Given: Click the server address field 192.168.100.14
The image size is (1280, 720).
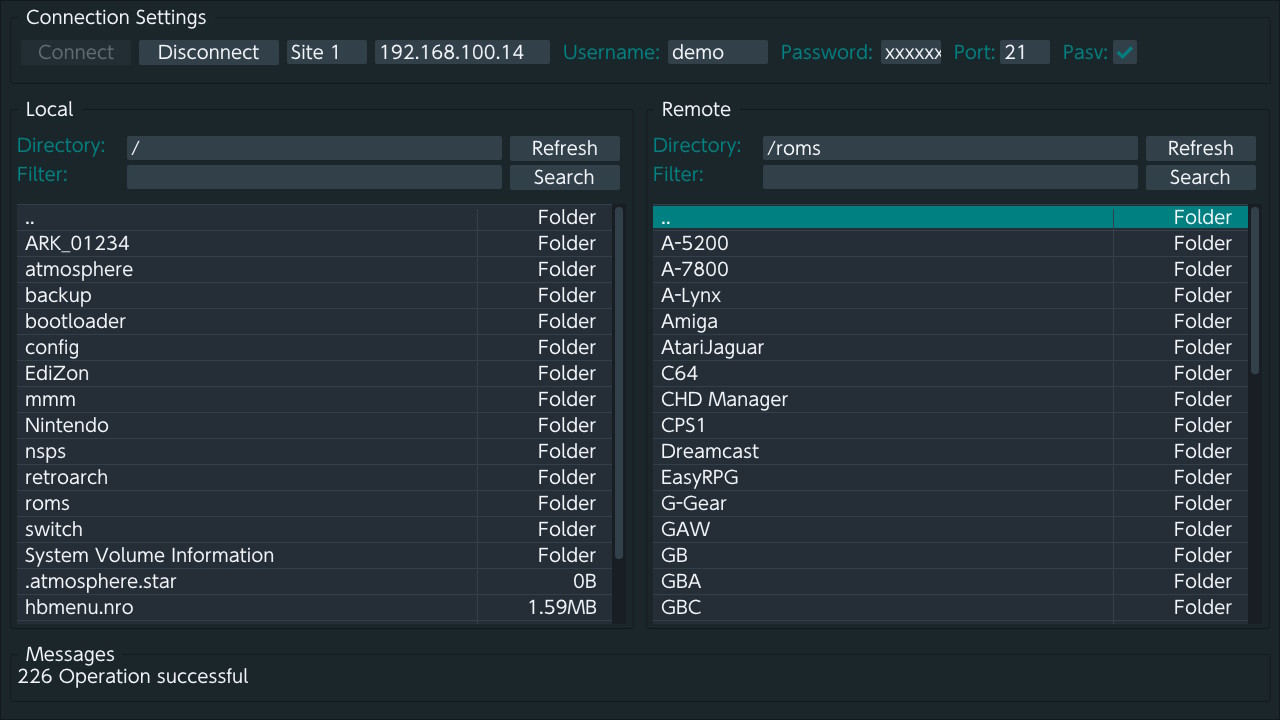Looking at the screenshot, I should [x=462, y=52].
